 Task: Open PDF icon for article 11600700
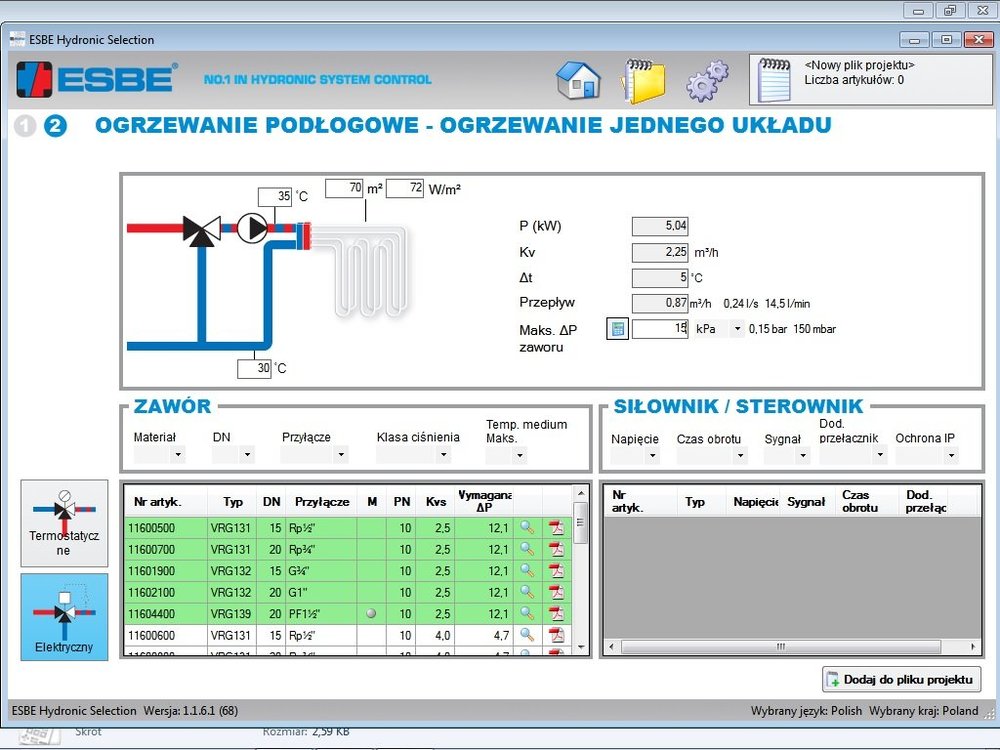pyautogui.click(x=556, y=550)
